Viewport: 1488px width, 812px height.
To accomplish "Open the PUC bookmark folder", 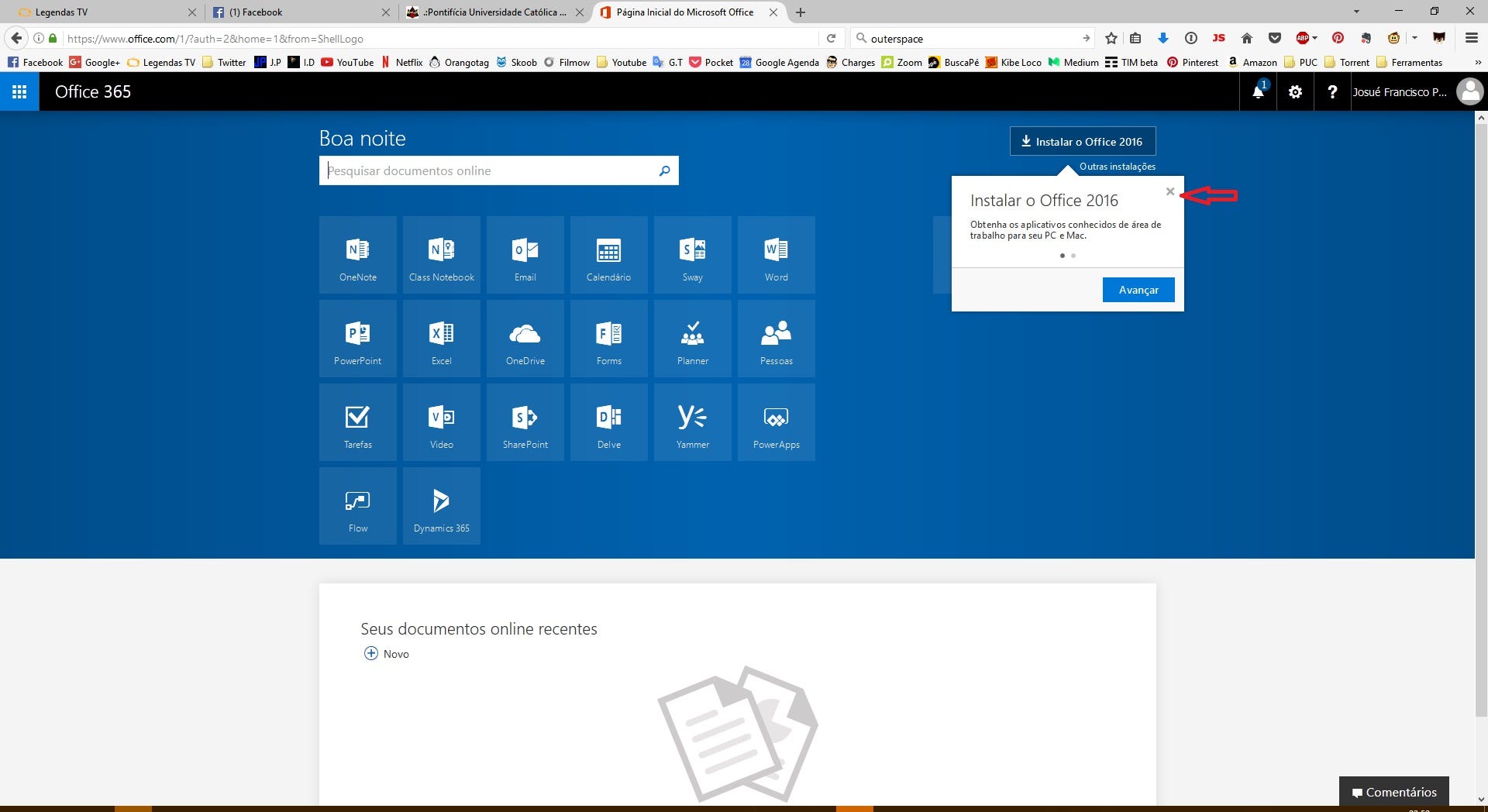I will pos(1301,62).
